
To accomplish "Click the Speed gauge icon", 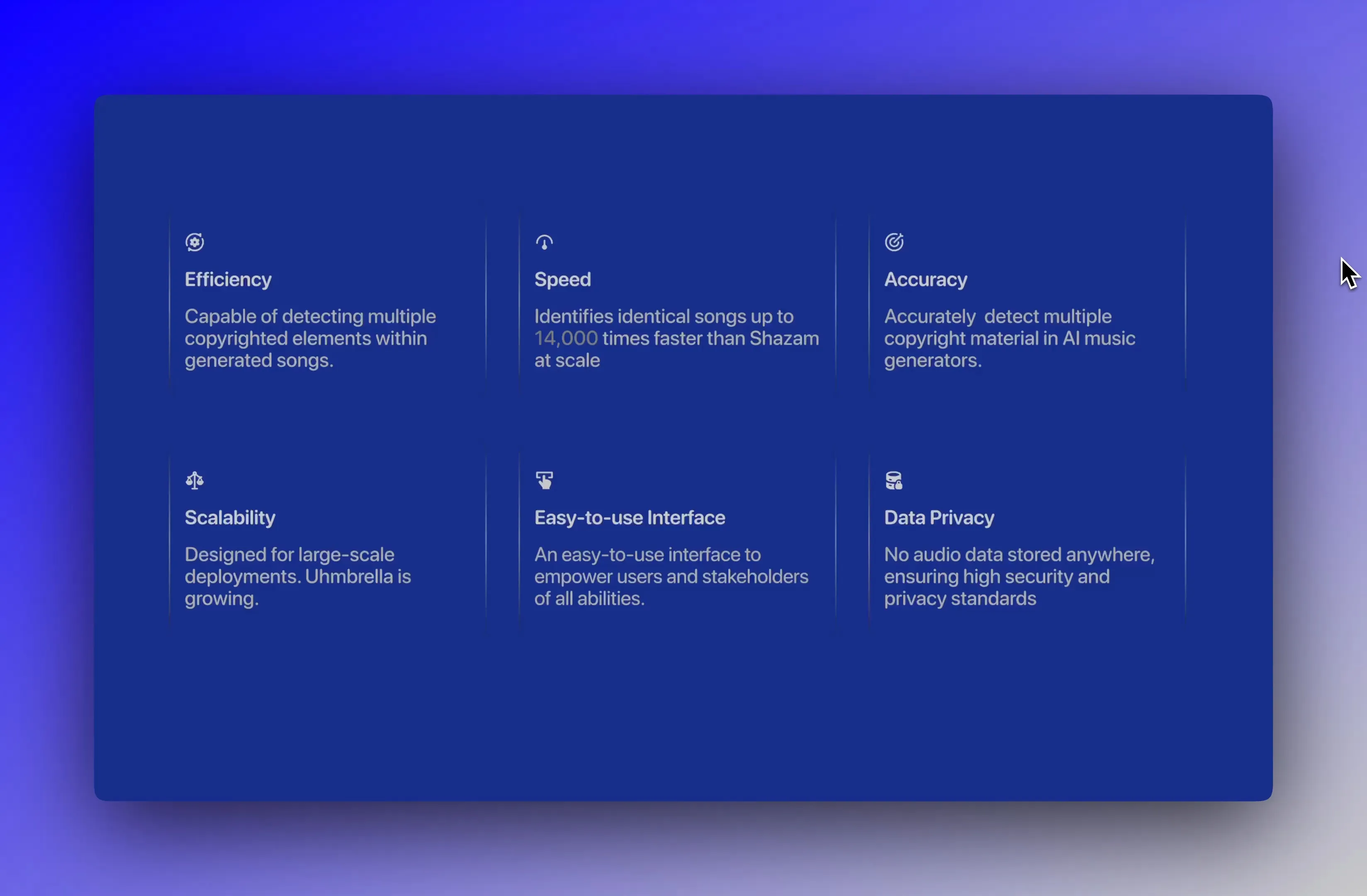I will click(544, 242).
